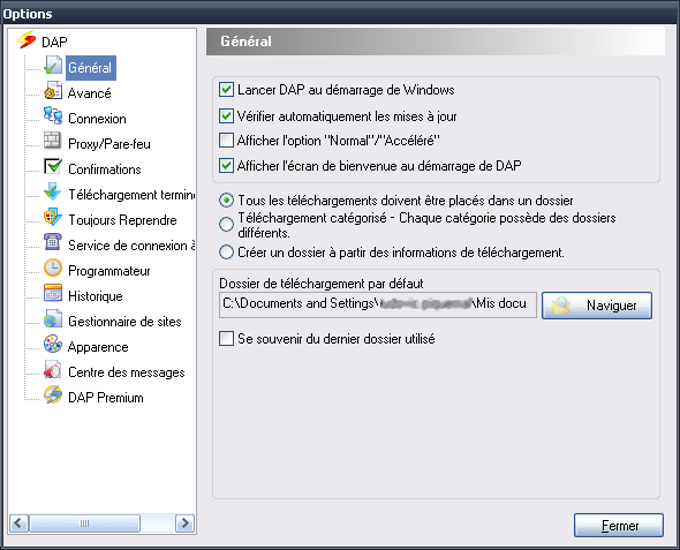Screen dimensions: 680x550
Task: Select Téléchargement catégorisé radio option
Action: [226, 224]
